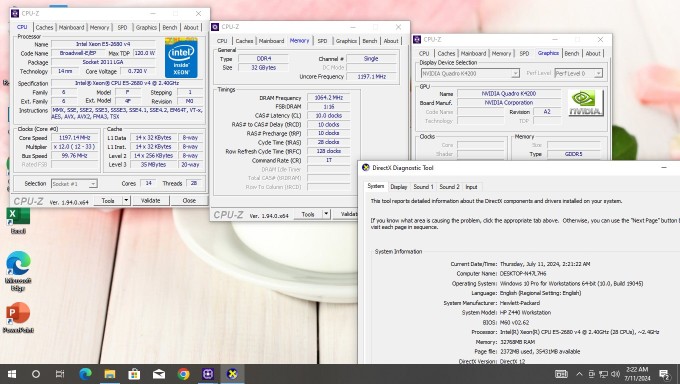Image resolution: width=680 pixels, height=384 pixels.
Task: Open the SPD tab in CPU window
Action: (122, 27)
